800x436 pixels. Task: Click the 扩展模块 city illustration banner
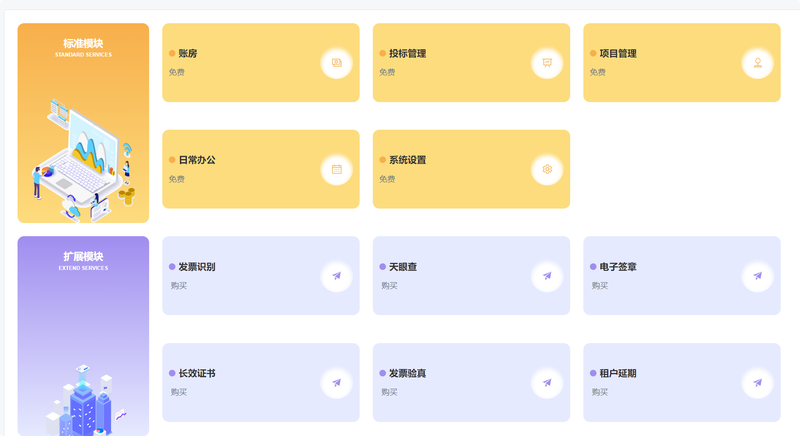coord(83,336)
